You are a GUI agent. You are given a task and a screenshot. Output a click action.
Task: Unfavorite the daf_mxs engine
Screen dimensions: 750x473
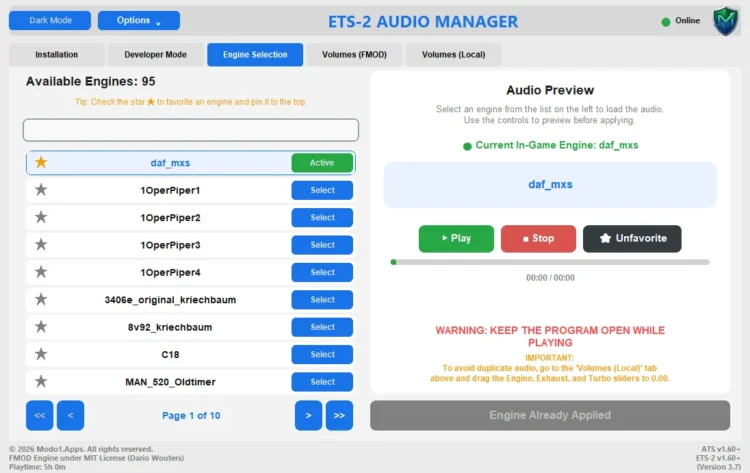click(632, 238)
